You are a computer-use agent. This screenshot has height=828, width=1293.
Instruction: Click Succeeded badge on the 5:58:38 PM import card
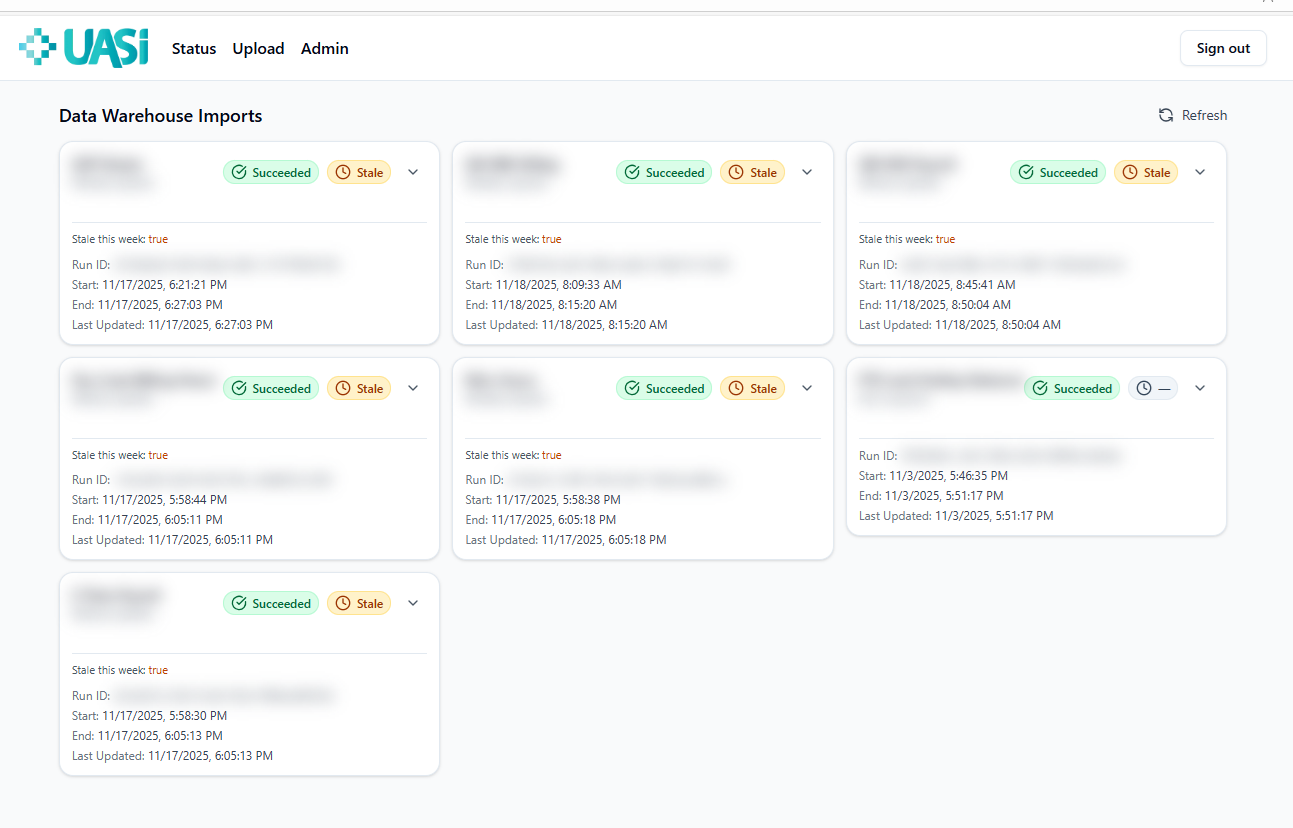tap(664, 389)
